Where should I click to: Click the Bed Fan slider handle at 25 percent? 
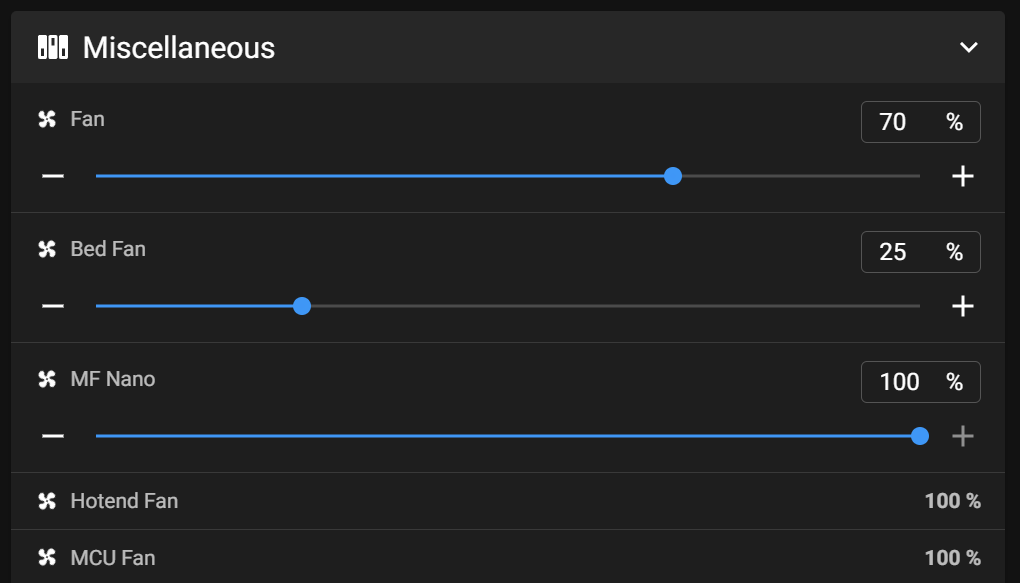tap(302, 306)
